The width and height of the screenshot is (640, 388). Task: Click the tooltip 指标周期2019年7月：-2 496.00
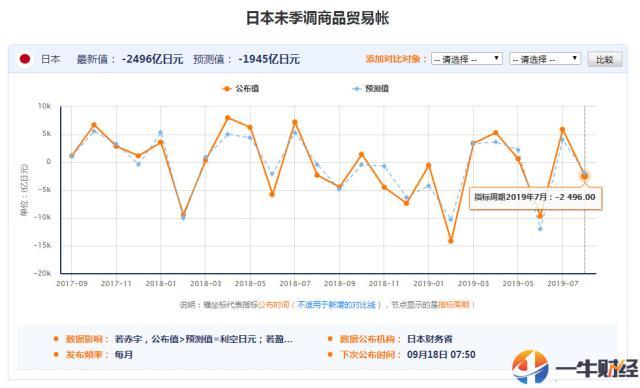point(535,197)
